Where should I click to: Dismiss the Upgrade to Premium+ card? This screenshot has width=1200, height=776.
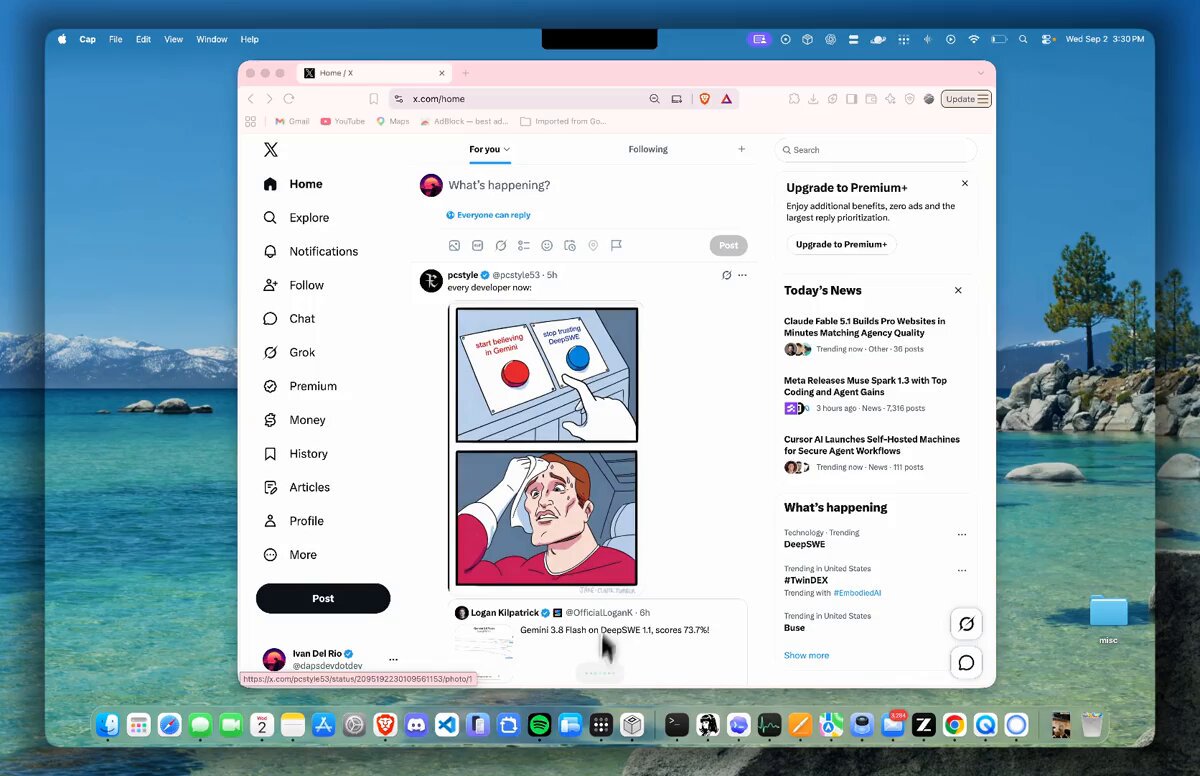pyautogui.click(x=965, y=184)
